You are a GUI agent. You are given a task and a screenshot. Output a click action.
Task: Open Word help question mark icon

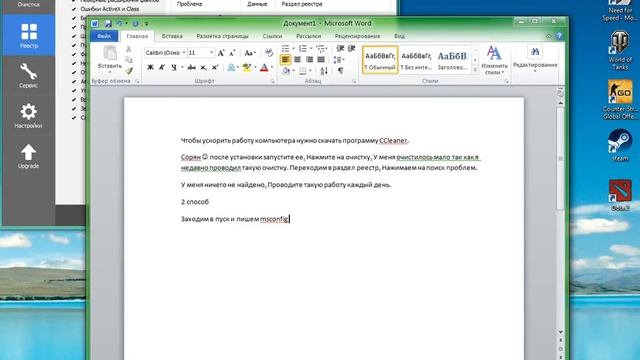click(x=559, y=36)
